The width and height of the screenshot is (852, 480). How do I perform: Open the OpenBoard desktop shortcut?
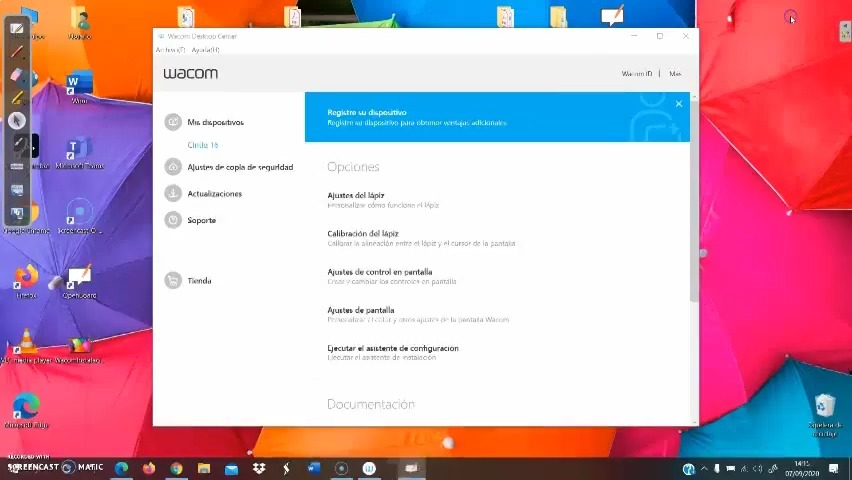(x=80, y=280)
